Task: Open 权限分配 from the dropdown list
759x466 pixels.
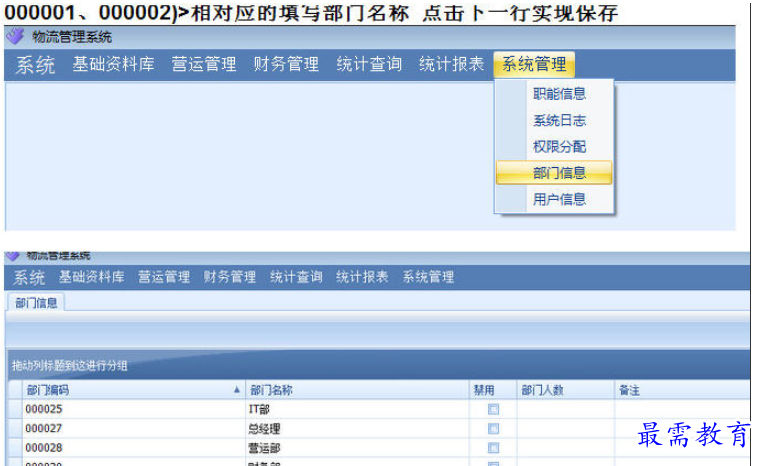Action: point(559,146)
